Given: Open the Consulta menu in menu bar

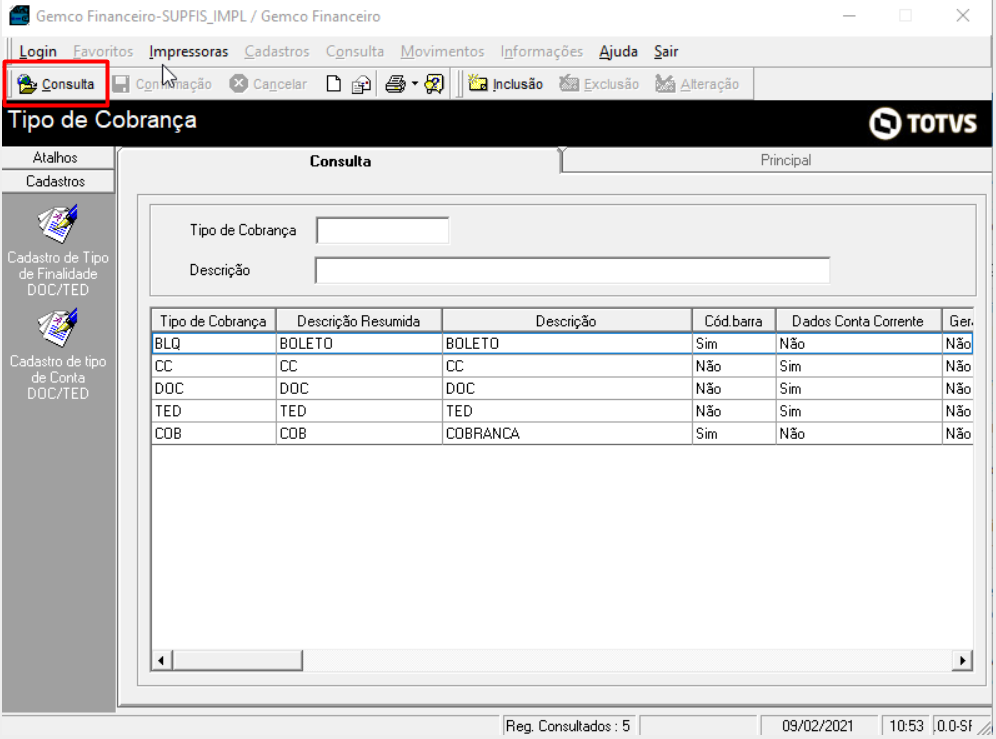Looking at the screenshot, I should [x=355, y=51].
